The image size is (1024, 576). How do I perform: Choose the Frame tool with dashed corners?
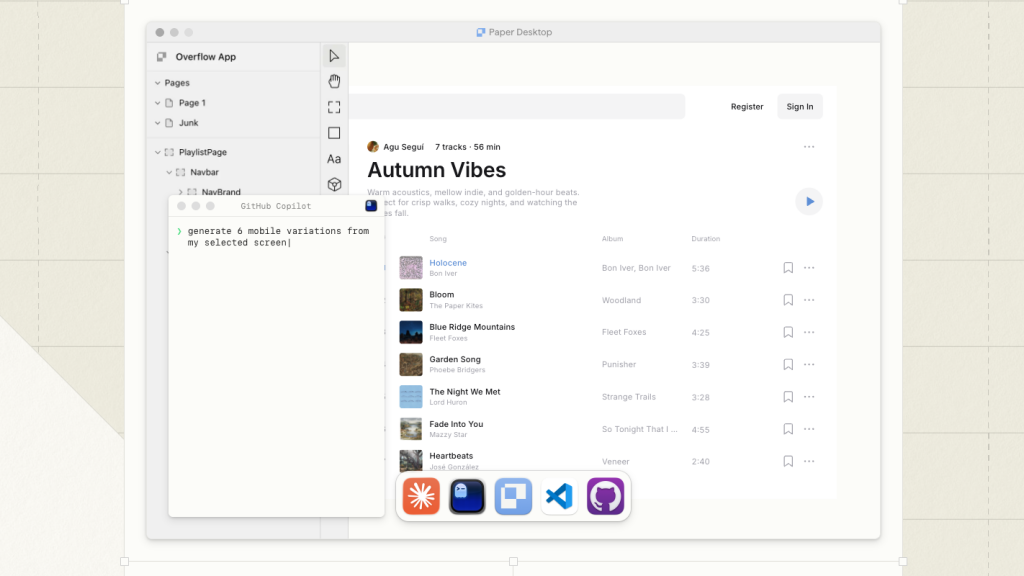pyautogui.click(x=334, y=107)
